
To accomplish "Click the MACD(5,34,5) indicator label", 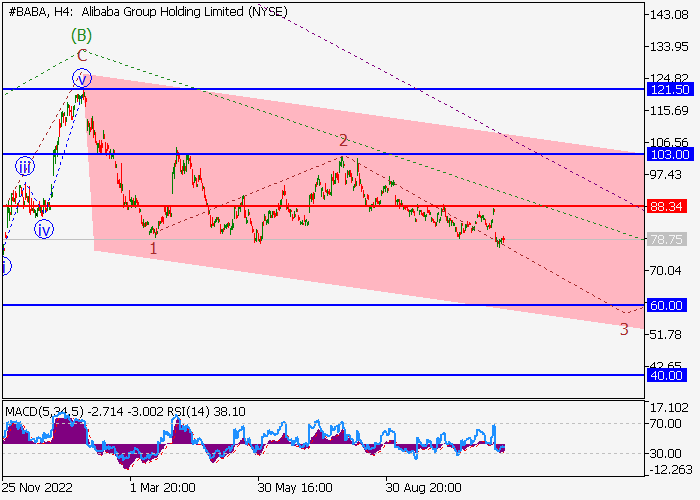I will [x=44, y=412].
